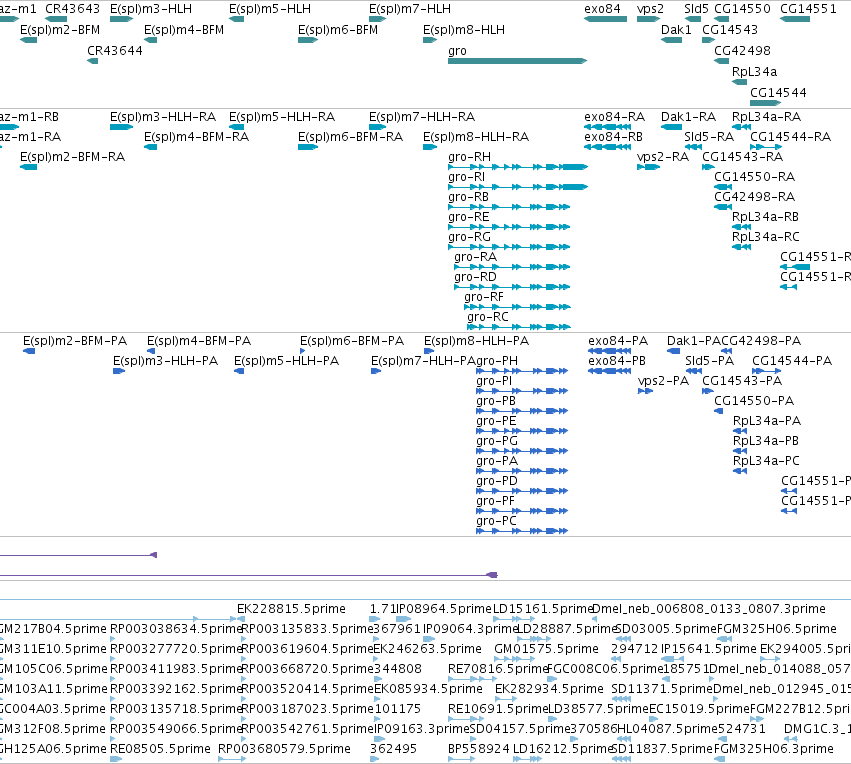This screenshot has height=764, width=851.
Task: Click the E(spl)m7-HLH gene feature
Action: (377, 19)
